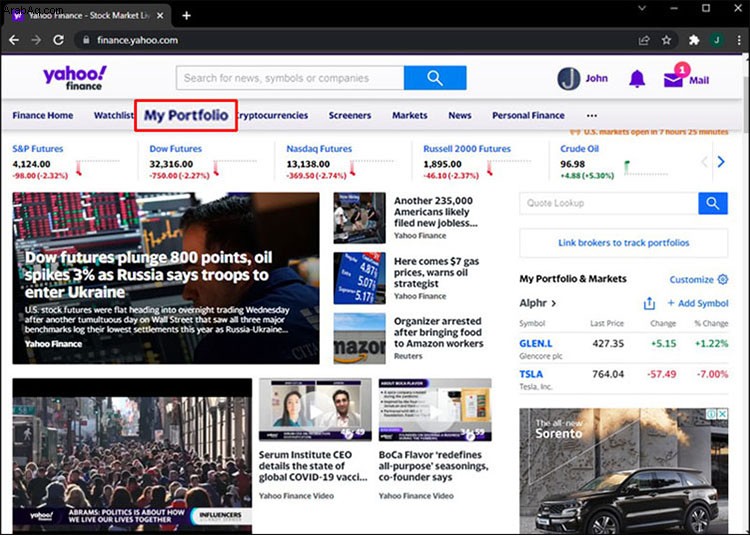Open the Watchlist tab
The height and width of the screenshot is (536, 750).
113,115
